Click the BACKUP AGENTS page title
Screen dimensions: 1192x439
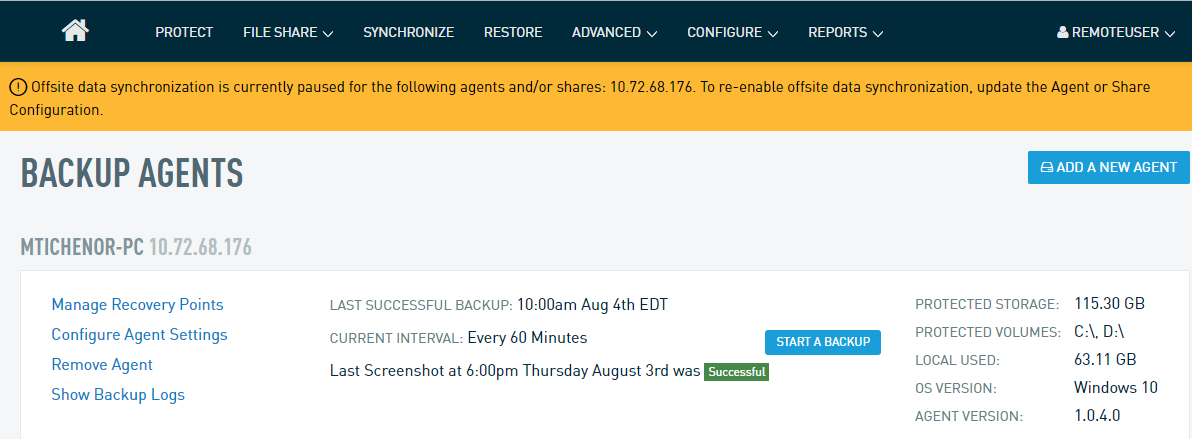click(x=132, y=173)
